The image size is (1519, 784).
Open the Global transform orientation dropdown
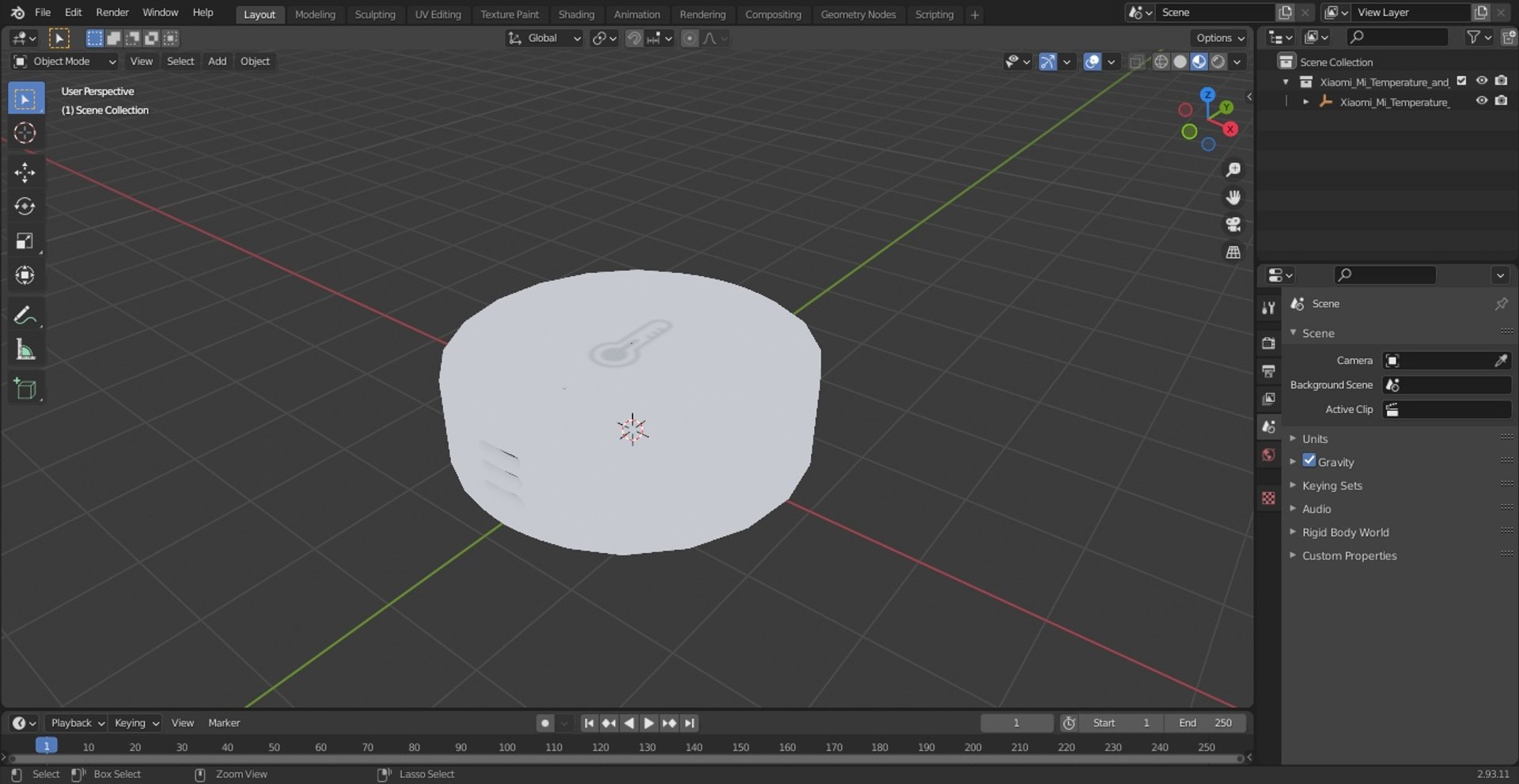(544, 38)
